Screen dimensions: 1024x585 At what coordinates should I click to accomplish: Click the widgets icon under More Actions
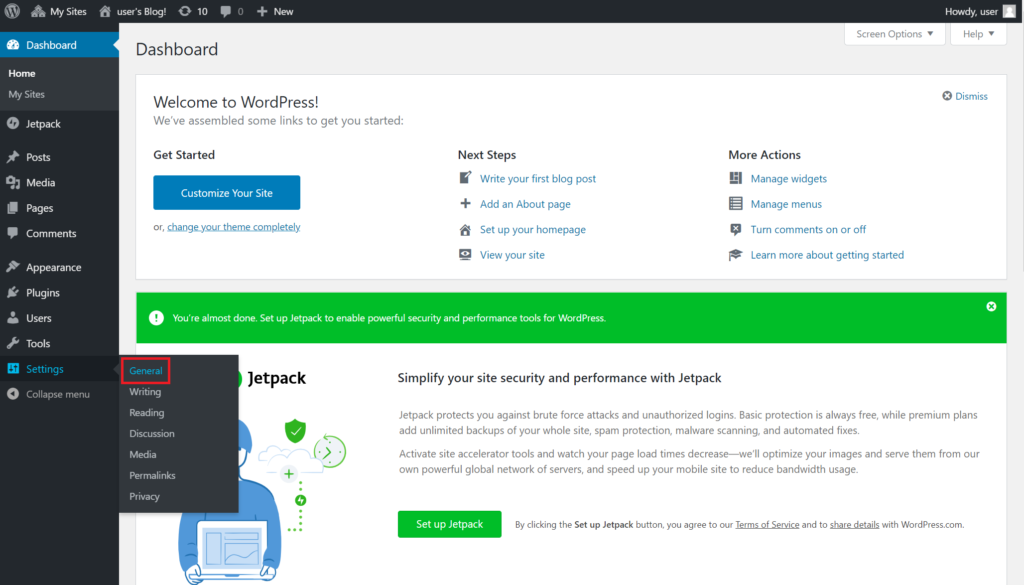coord(735,178)
